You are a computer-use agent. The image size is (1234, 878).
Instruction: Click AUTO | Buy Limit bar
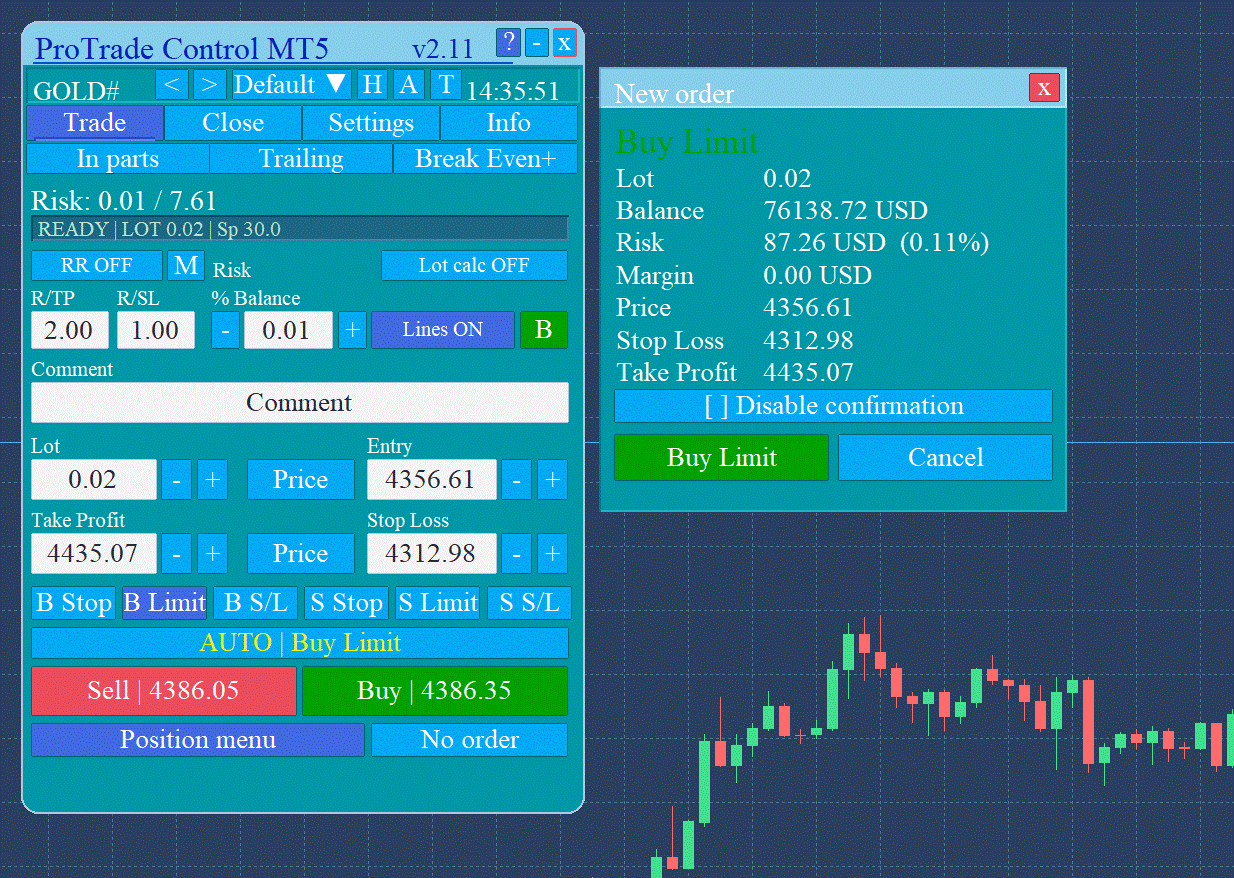coord(300,642)
